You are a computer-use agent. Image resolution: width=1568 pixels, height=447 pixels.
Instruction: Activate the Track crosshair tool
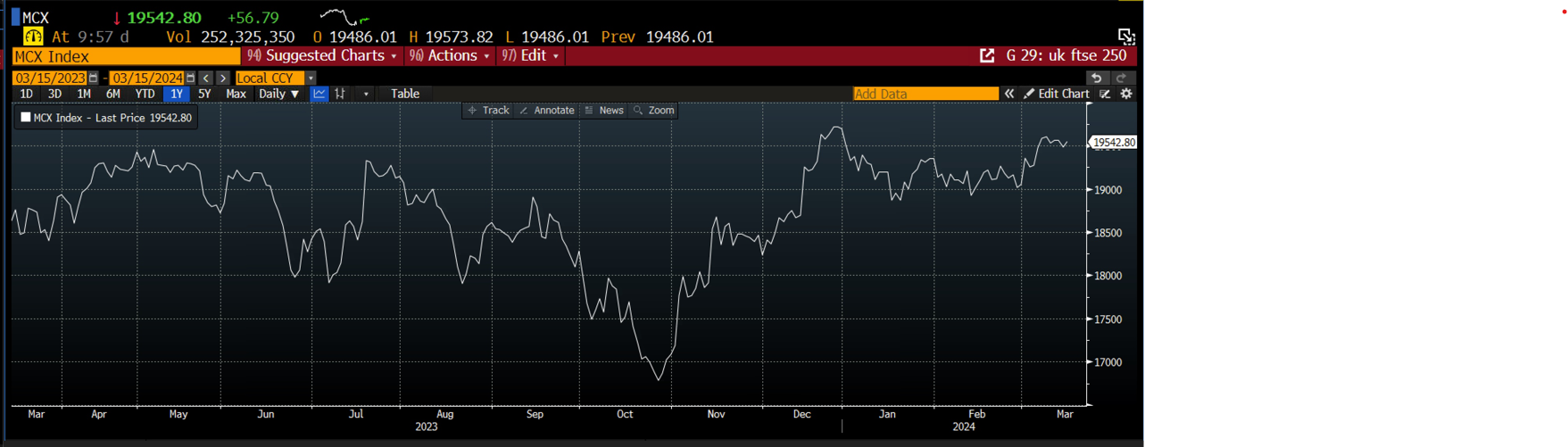coord(488,111)
